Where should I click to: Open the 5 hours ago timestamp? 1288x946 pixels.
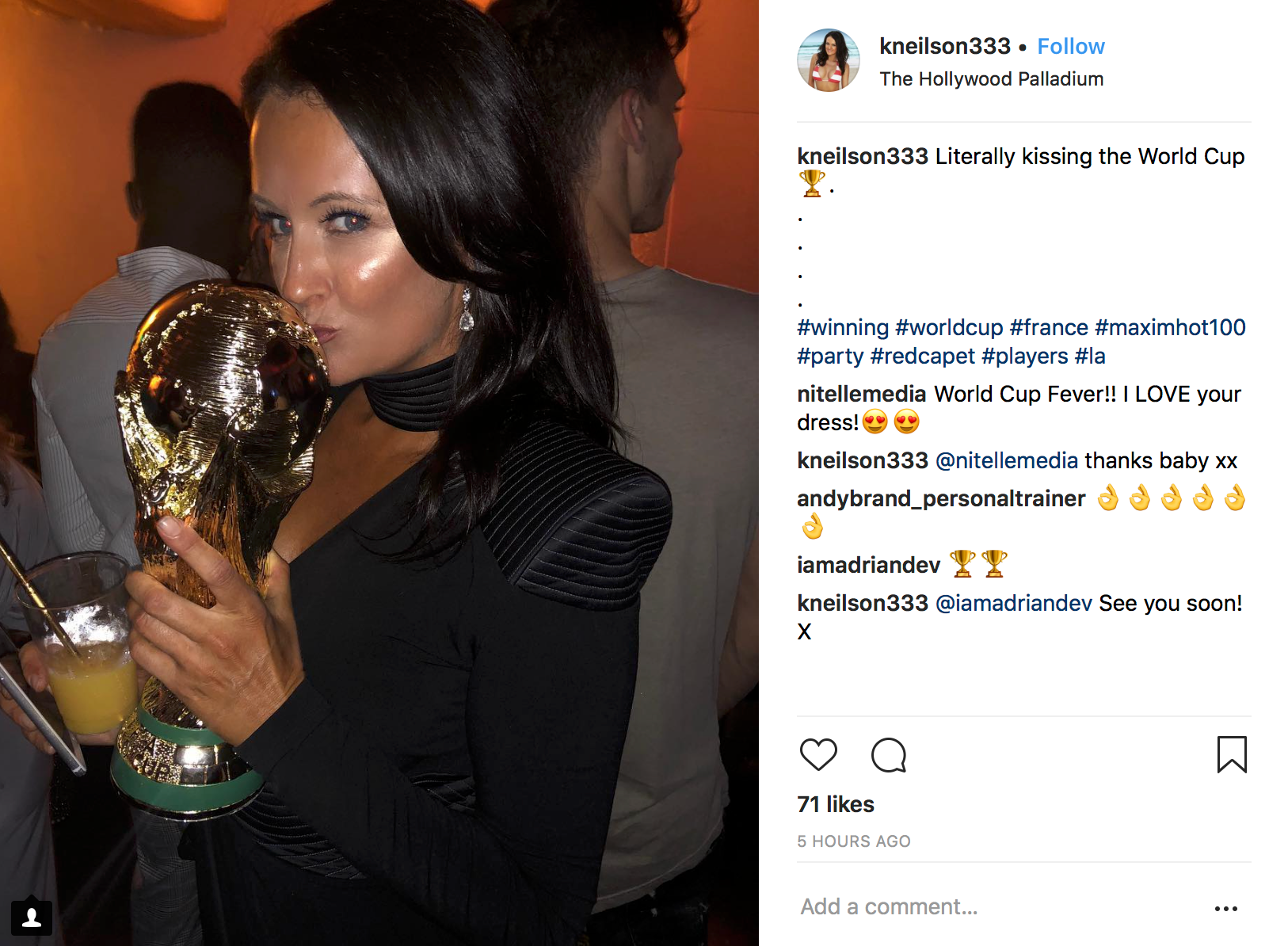(x=854, y=841)
